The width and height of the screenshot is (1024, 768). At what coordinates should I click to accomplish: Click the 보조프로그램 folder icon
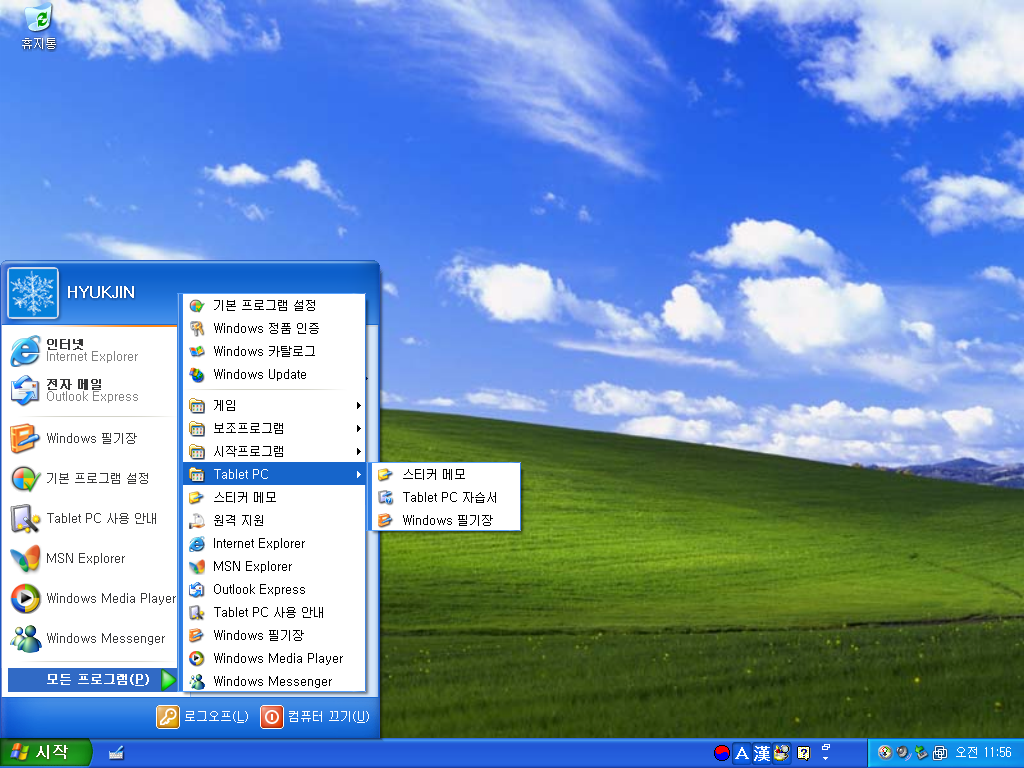coord(197,428)
